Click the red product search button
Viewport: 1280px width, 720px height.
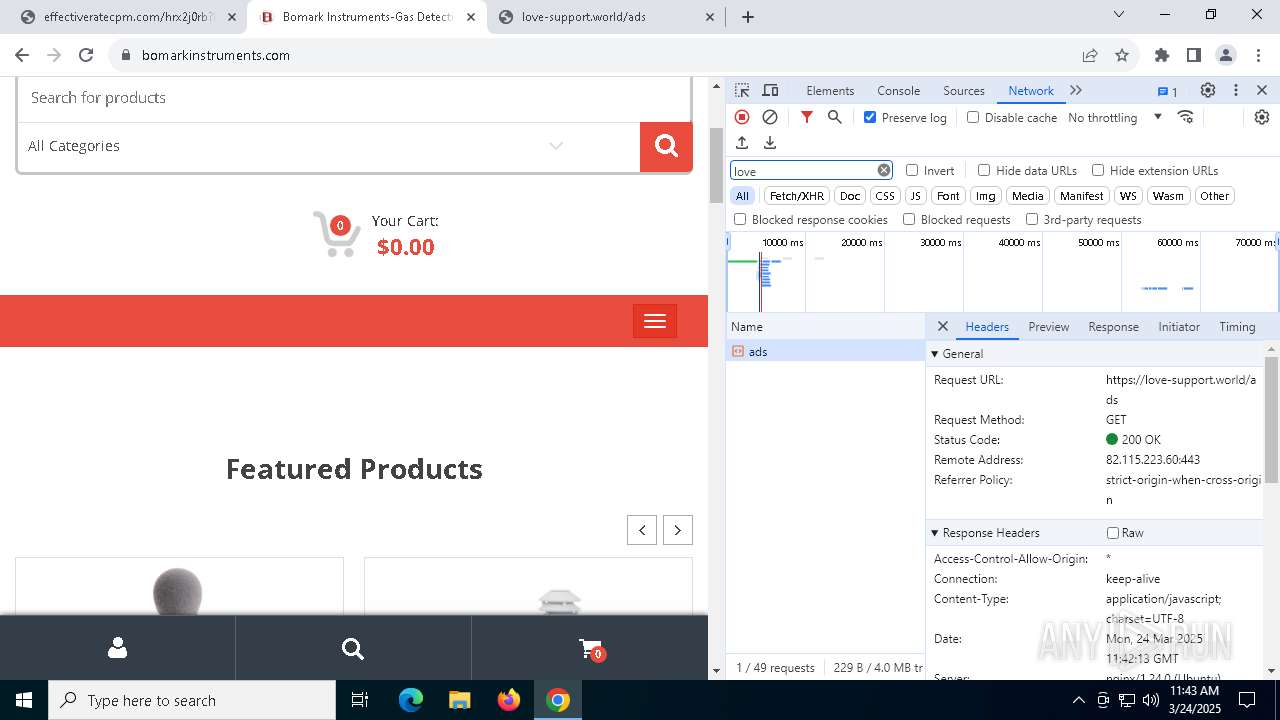(x=666, y=146)
